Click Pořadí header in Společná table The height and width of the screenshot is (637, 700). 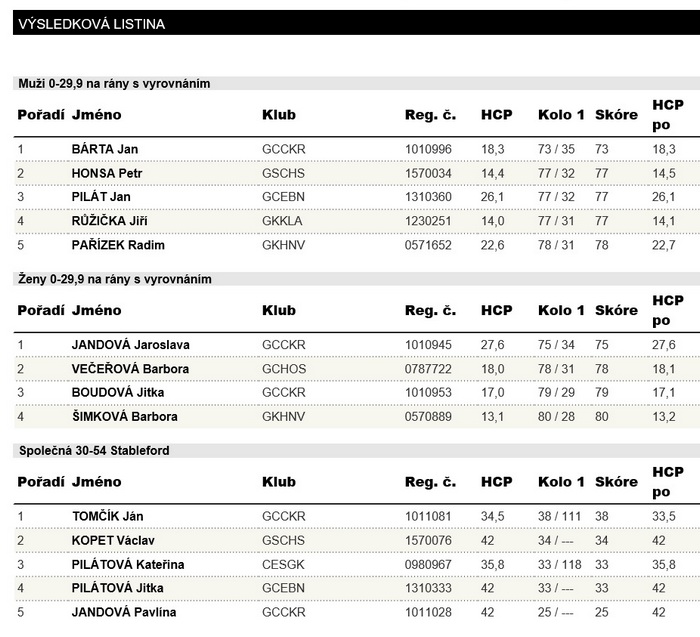41,482
